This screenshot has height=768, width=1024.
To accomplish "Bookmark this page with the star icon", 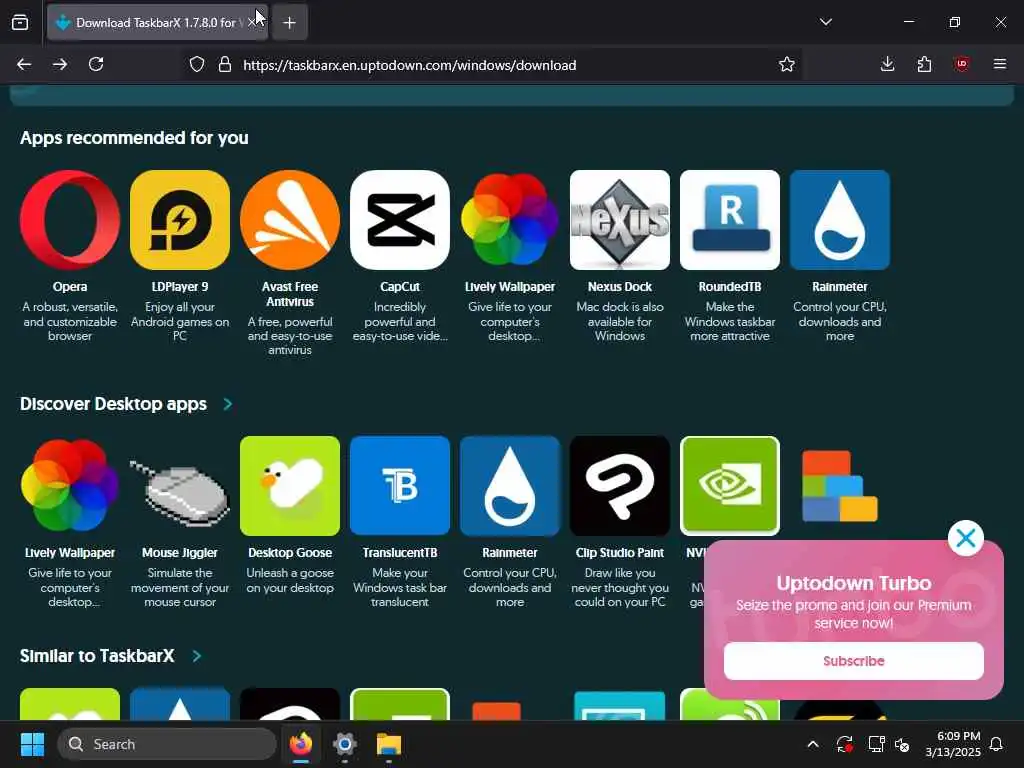I will pos(786,65).
